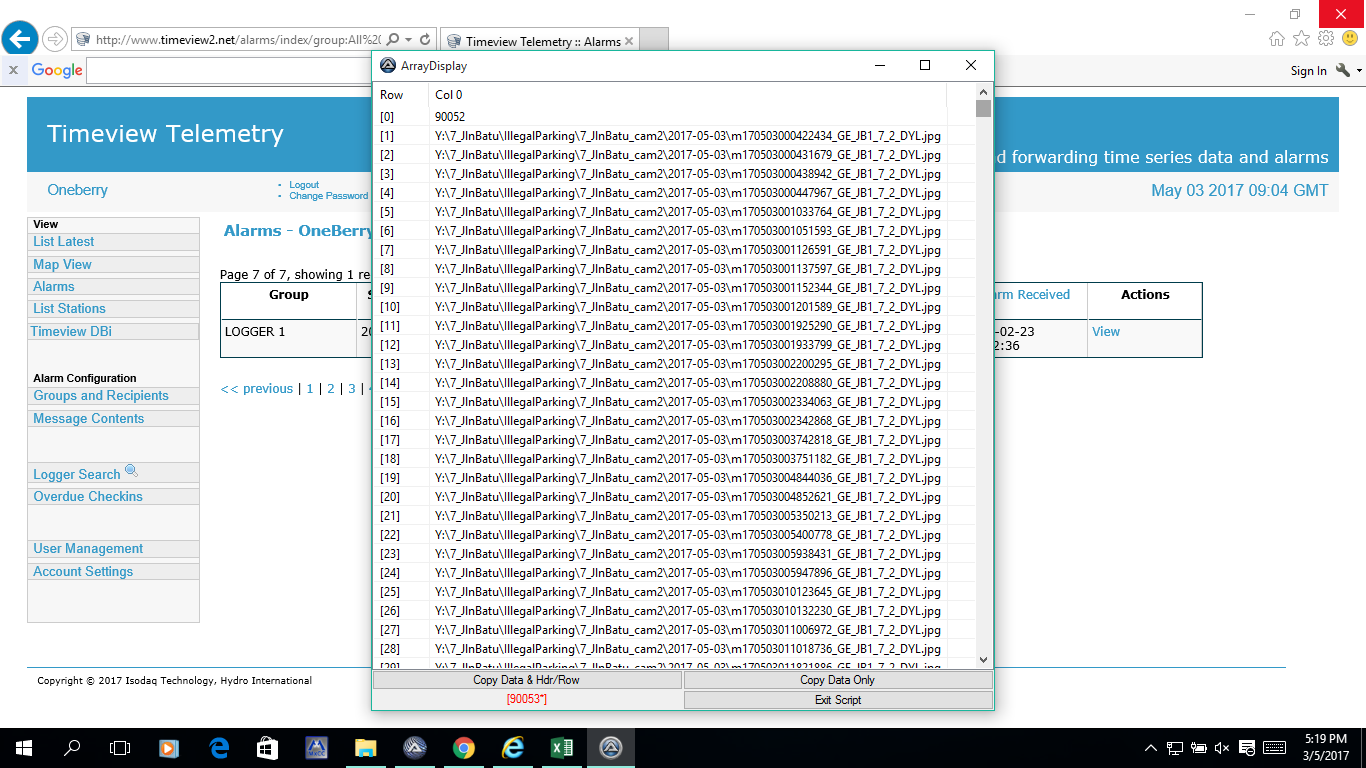
Task: Click the Logger Search magnifier icon
Action: tap(131, 471)
